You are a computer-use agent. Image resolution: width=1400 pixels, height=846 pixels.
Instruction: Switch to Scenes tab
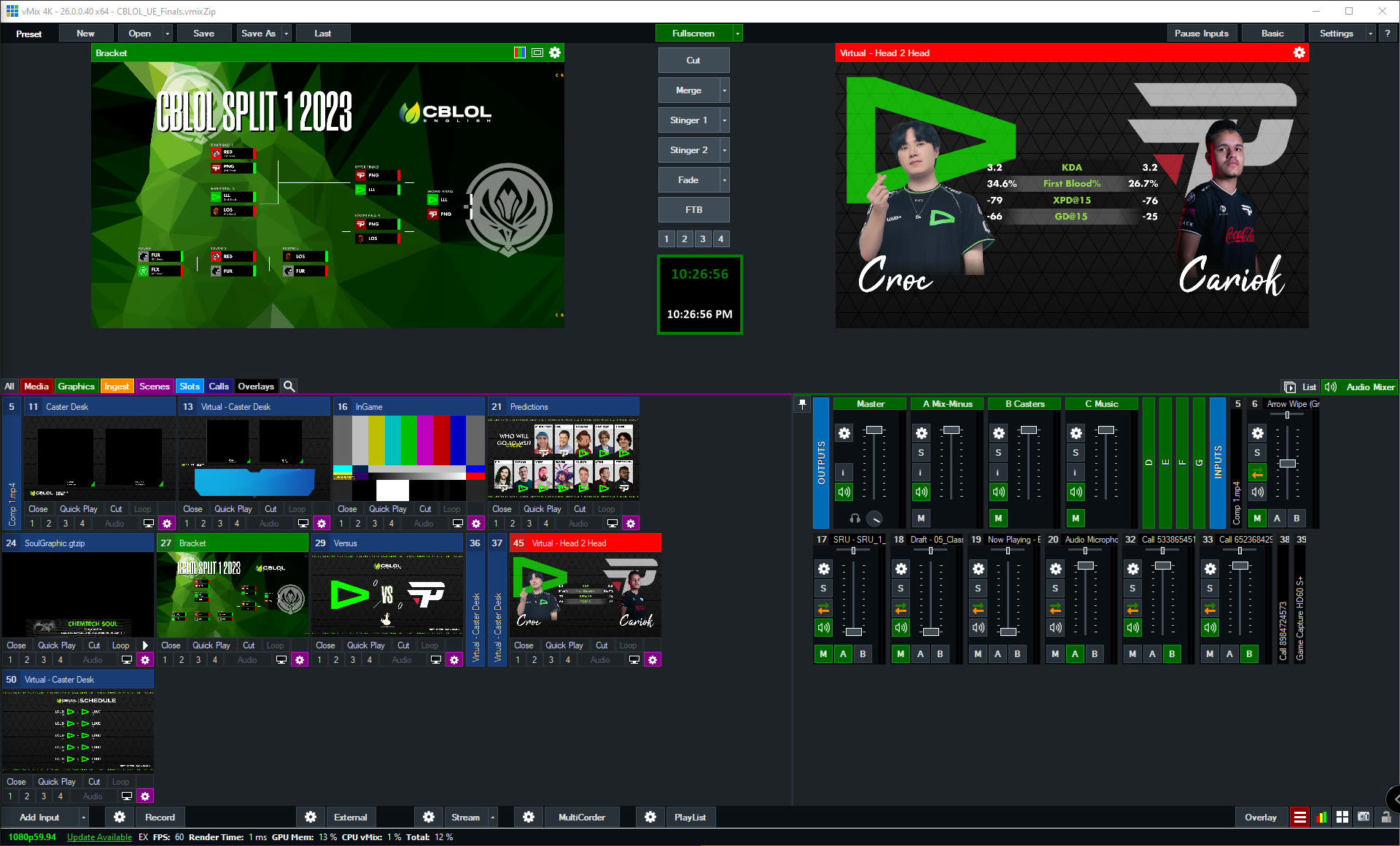[155, 387]
